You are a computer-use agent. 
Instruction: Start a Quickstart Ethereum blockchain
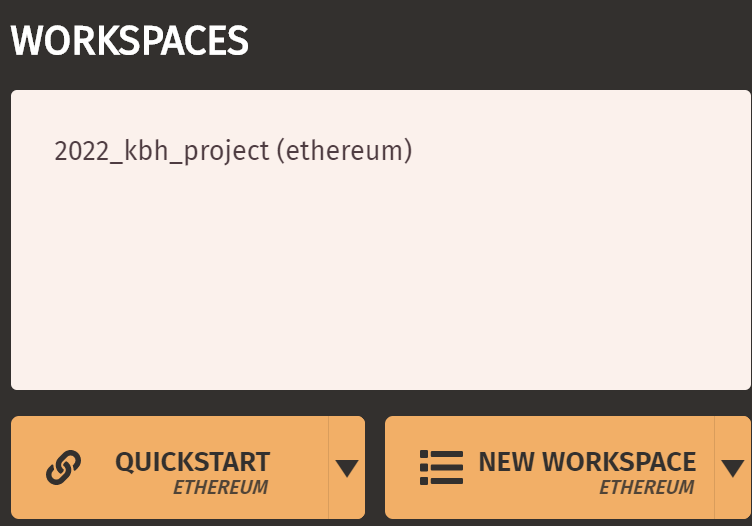[x=170, y=468]
